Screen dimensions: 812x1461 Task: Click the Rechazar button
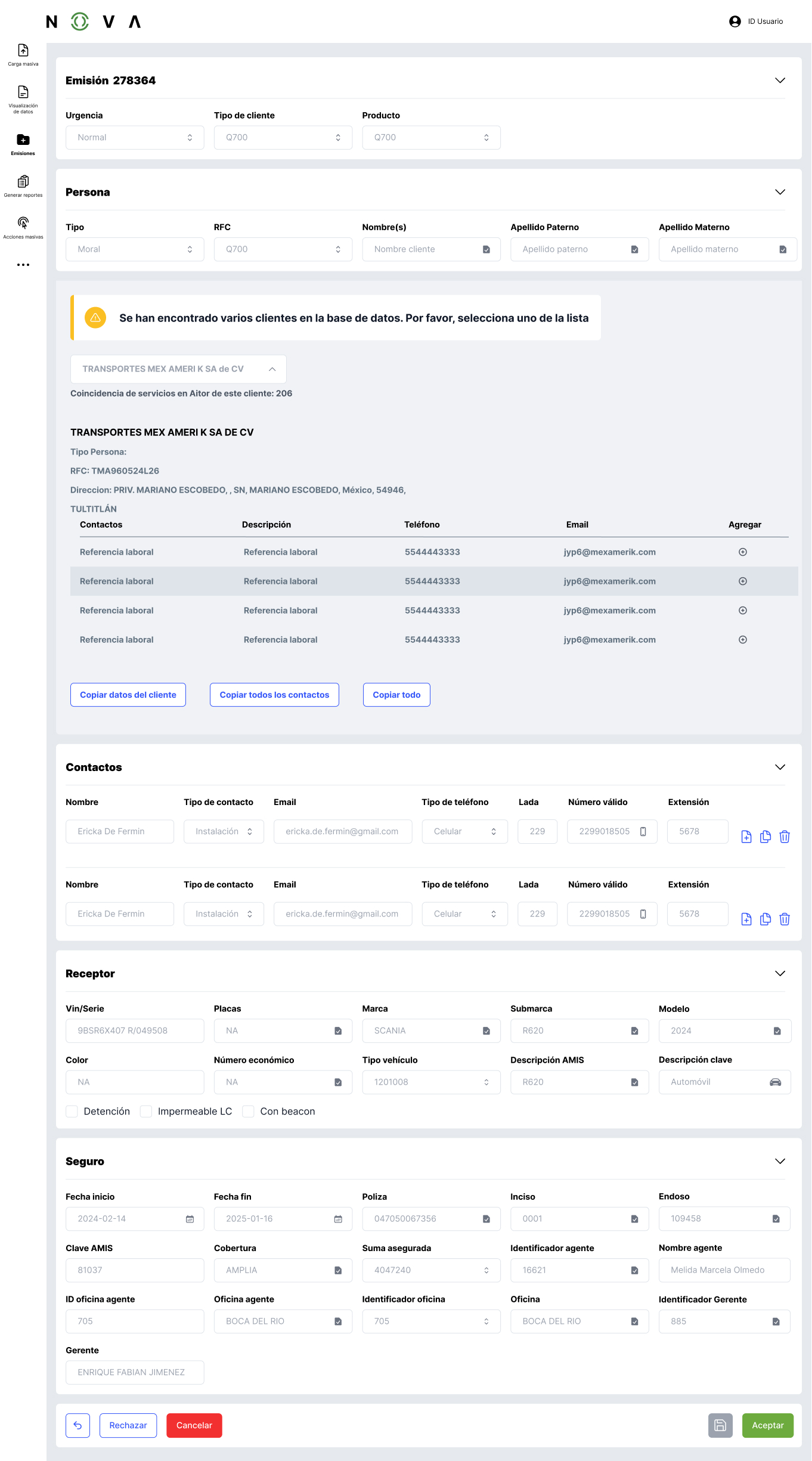(x=128, y=1425)
